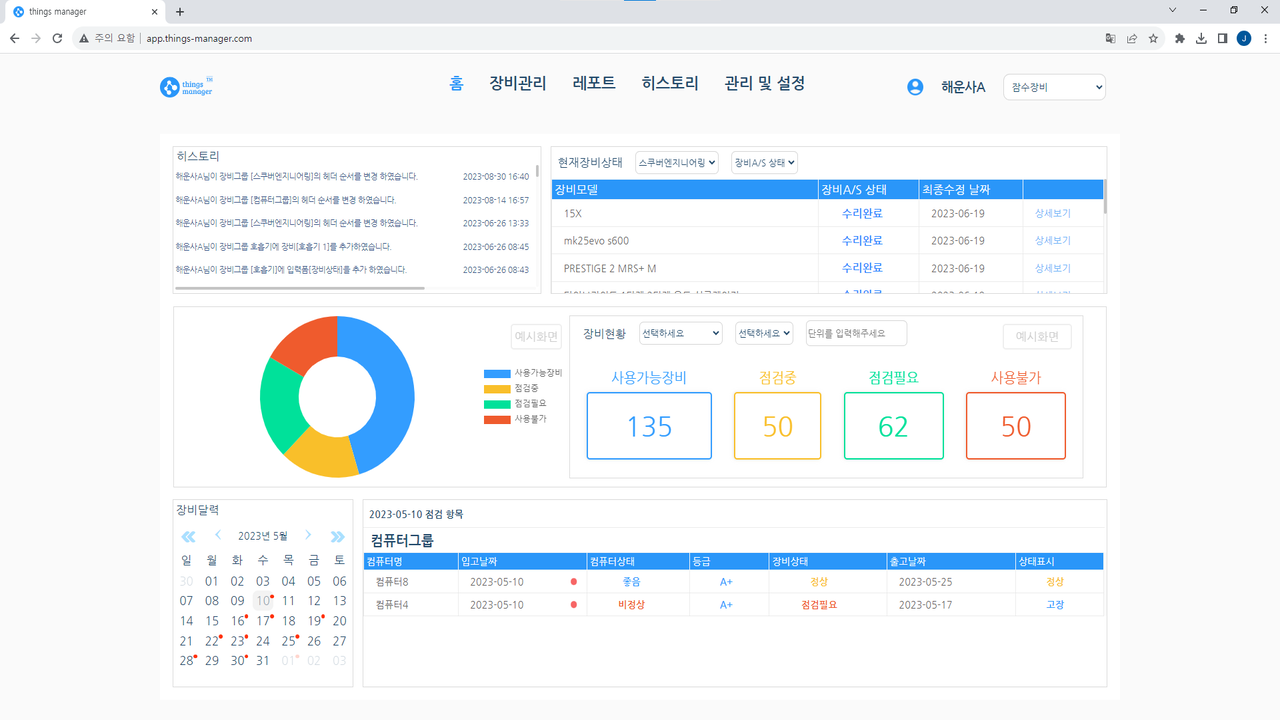Screen dimensions: 1280x720
Task: Open 레포트 menu
Action: coord(594,84)
